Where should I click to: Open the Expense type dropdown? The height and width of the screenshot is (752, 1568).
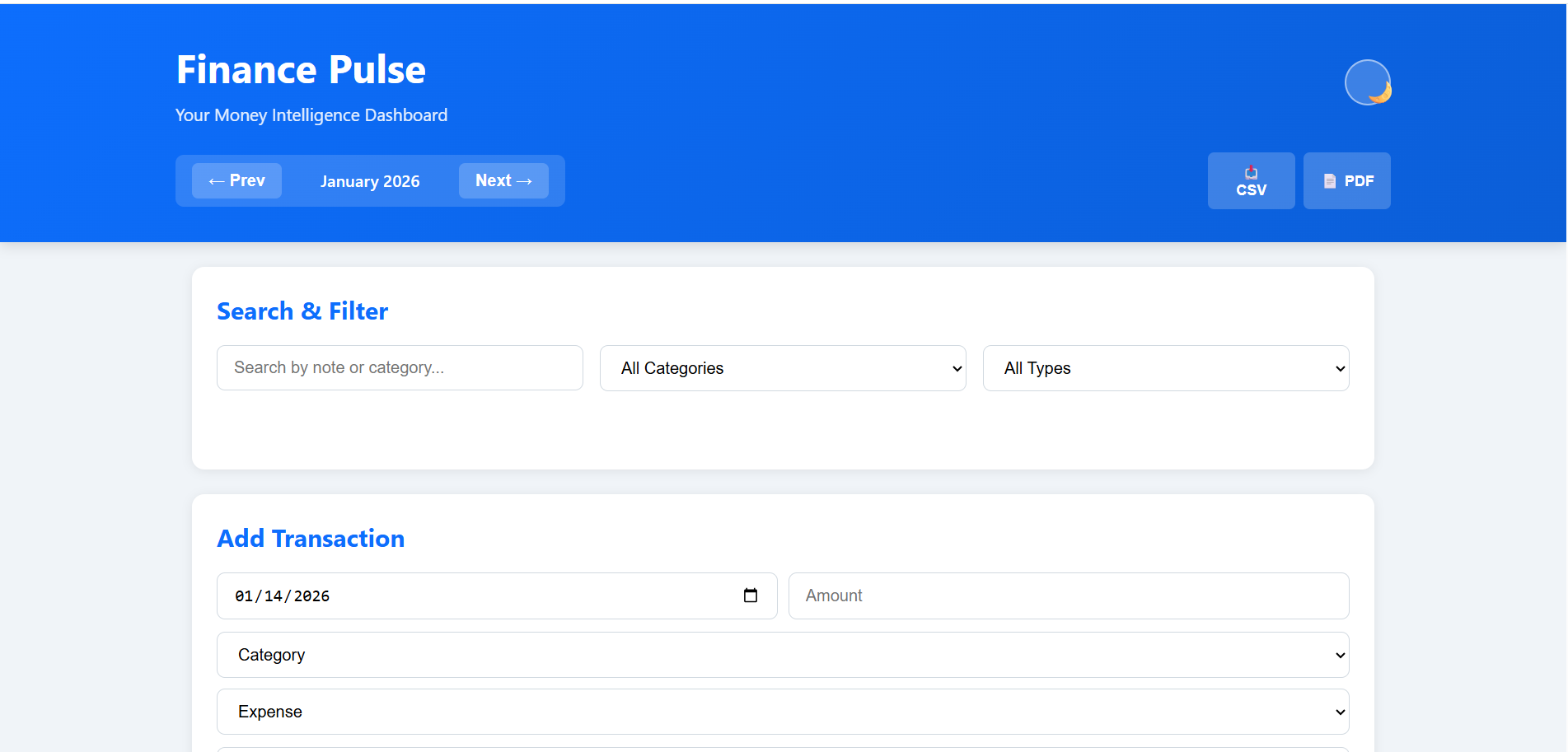point(783,712)
